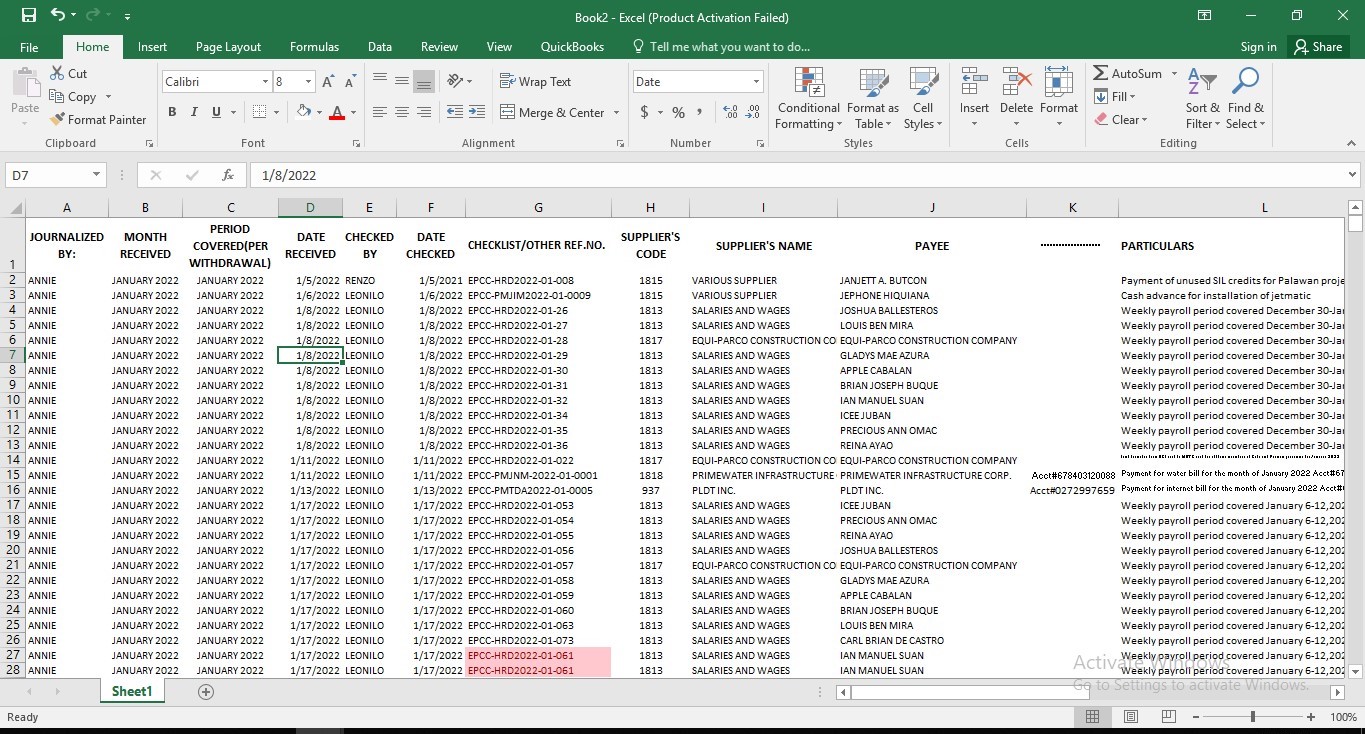Toggle bold formatting
This screenshot has width=1365, height=734.
tap(172, 113)
